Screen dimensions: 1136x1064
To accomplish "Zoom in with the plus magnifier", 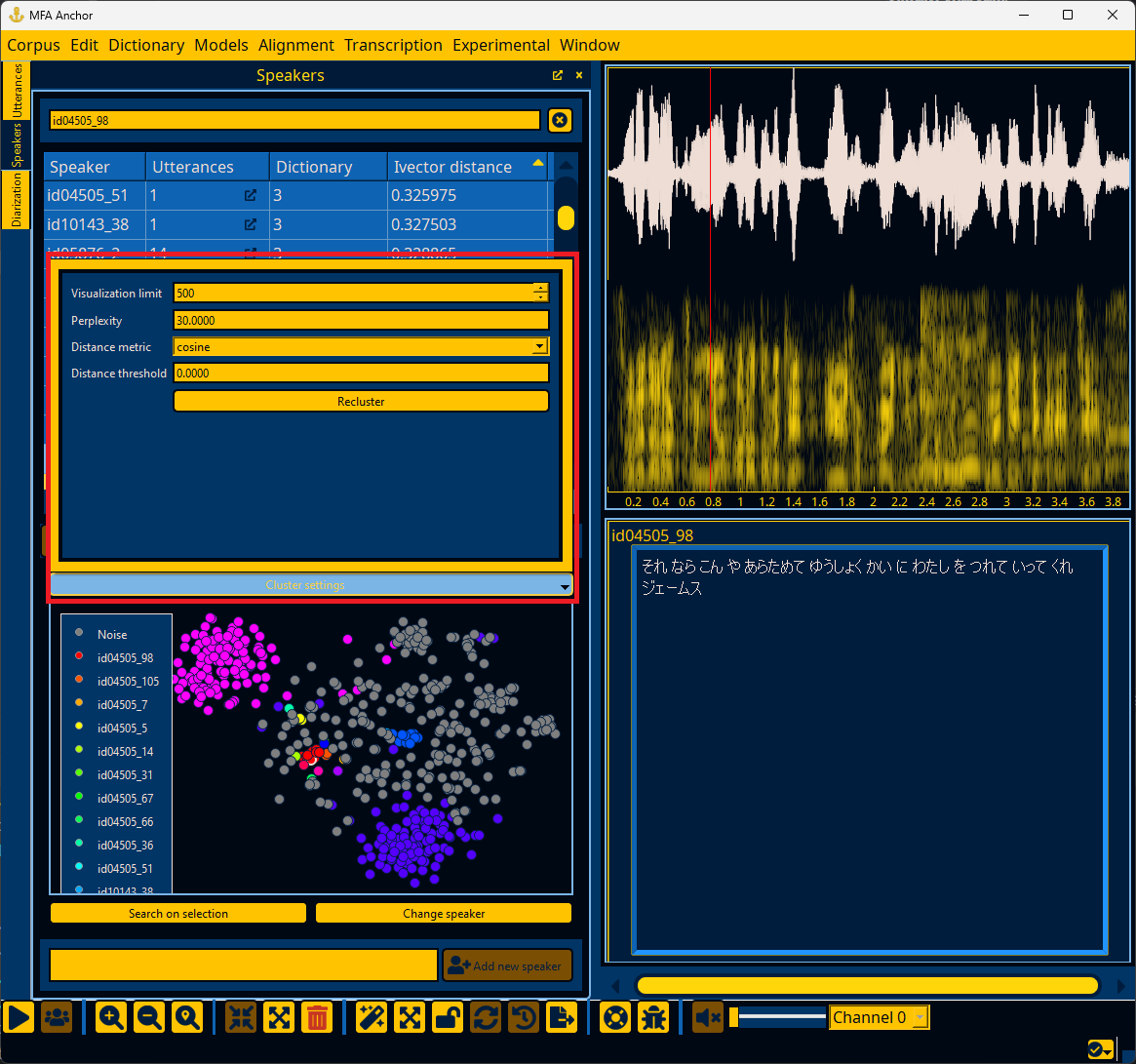I will [x=111, y=1018].
